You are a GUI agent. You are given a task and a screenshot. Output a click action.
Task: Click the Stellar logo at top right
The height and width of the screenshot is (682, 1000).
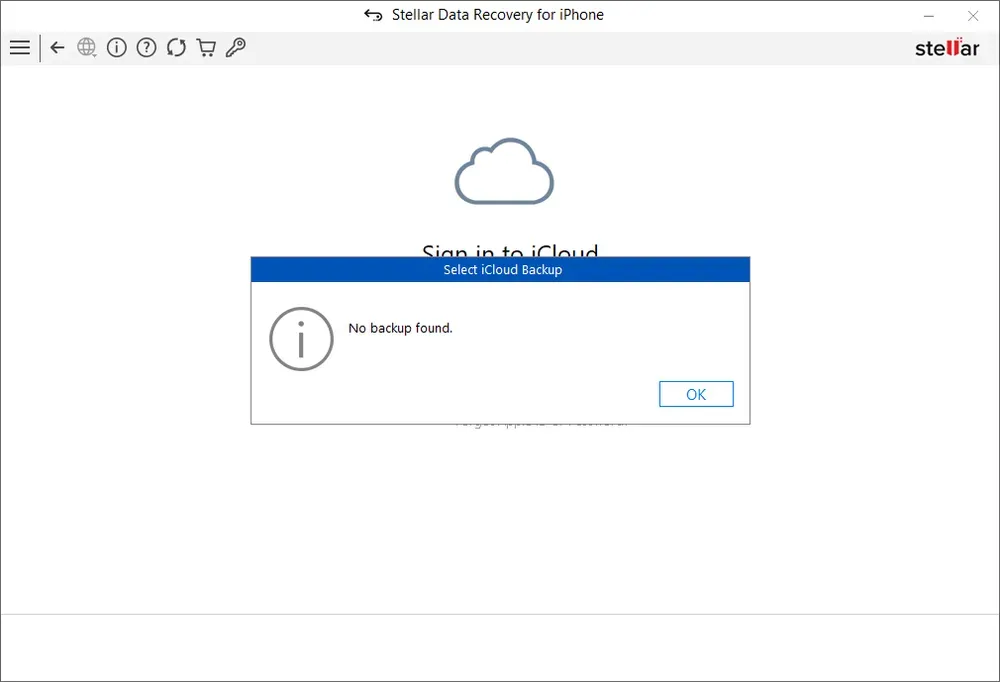click(946, 47)
